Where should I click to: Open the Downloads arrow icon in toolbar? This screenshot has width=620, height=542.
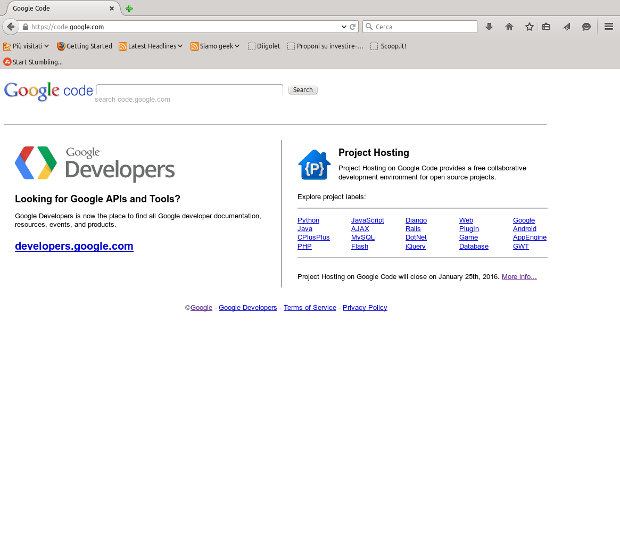(489, 27)
